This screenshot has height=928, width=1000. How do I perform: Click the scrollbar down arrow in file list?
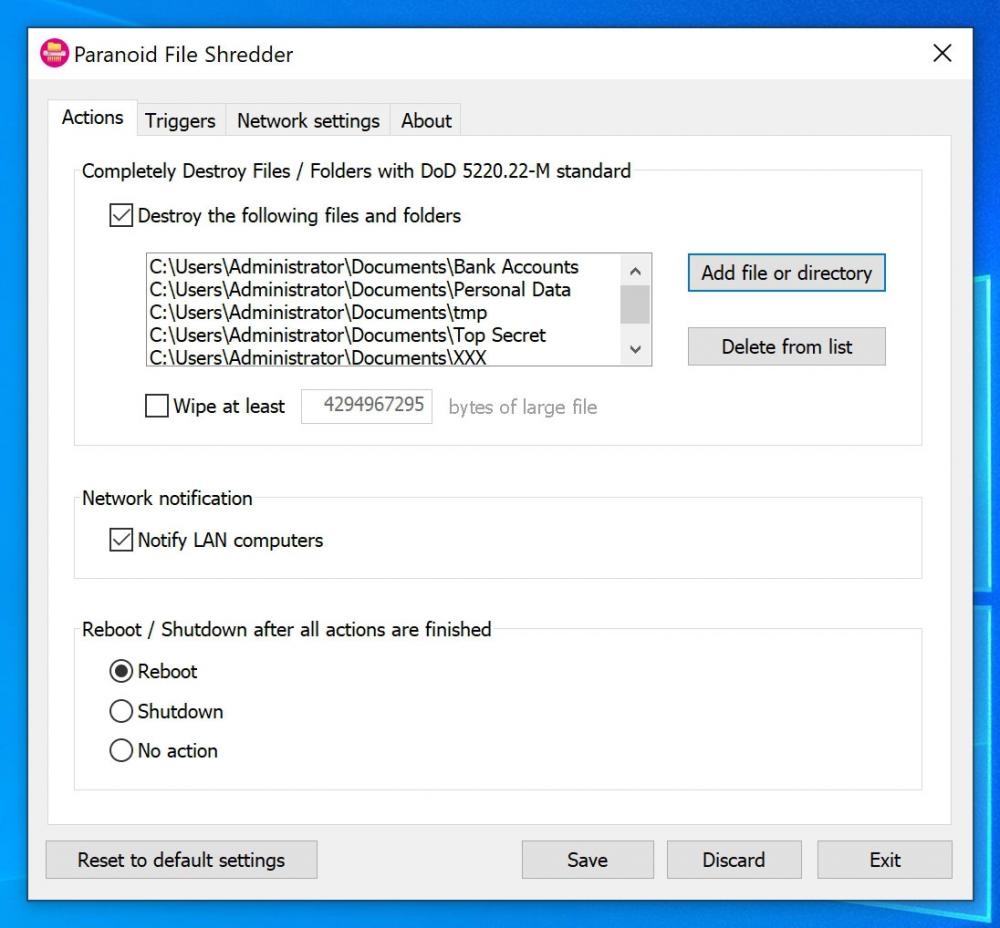click(634, 350)
